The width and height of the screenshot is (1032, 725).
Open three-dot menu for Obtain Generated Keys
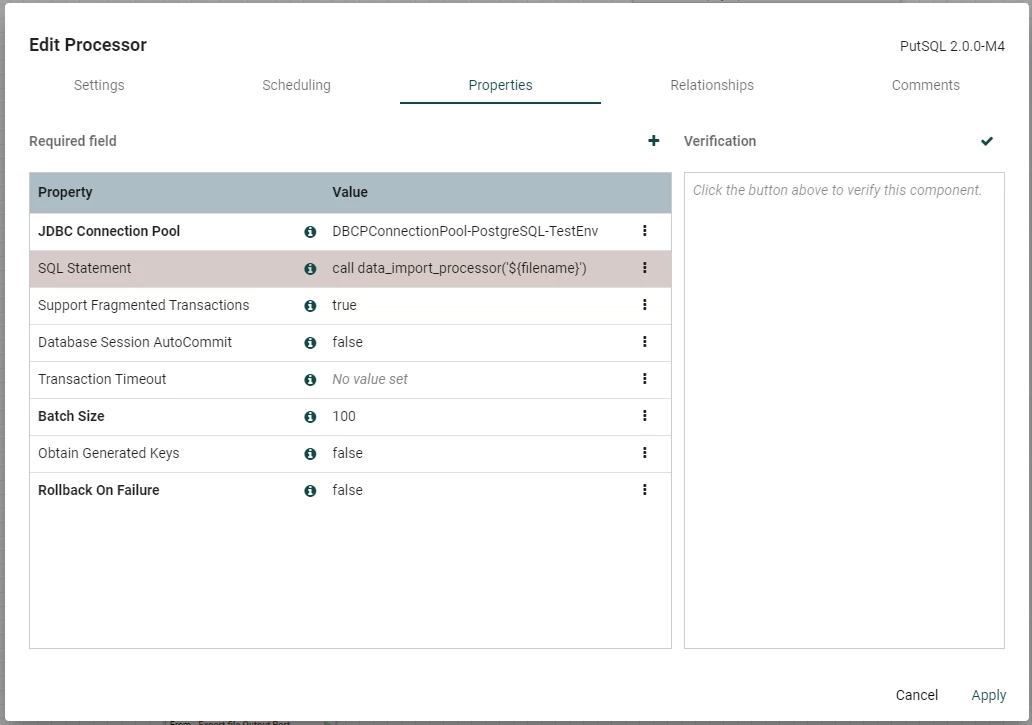pos(644,453)
